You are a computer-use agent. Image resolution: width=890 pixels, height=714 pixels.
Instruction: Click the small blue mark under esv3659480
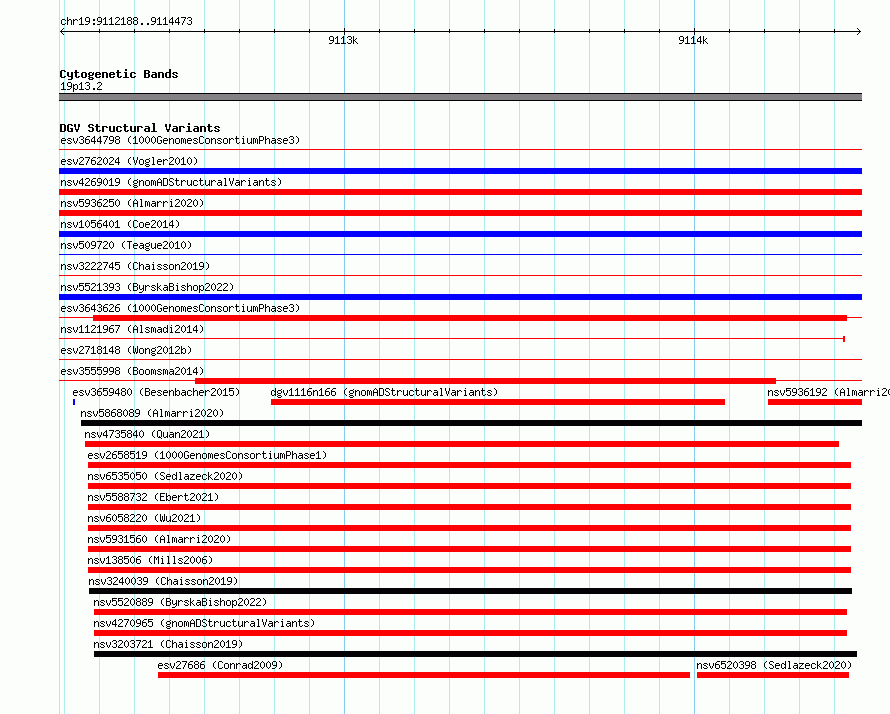point(74,402)
